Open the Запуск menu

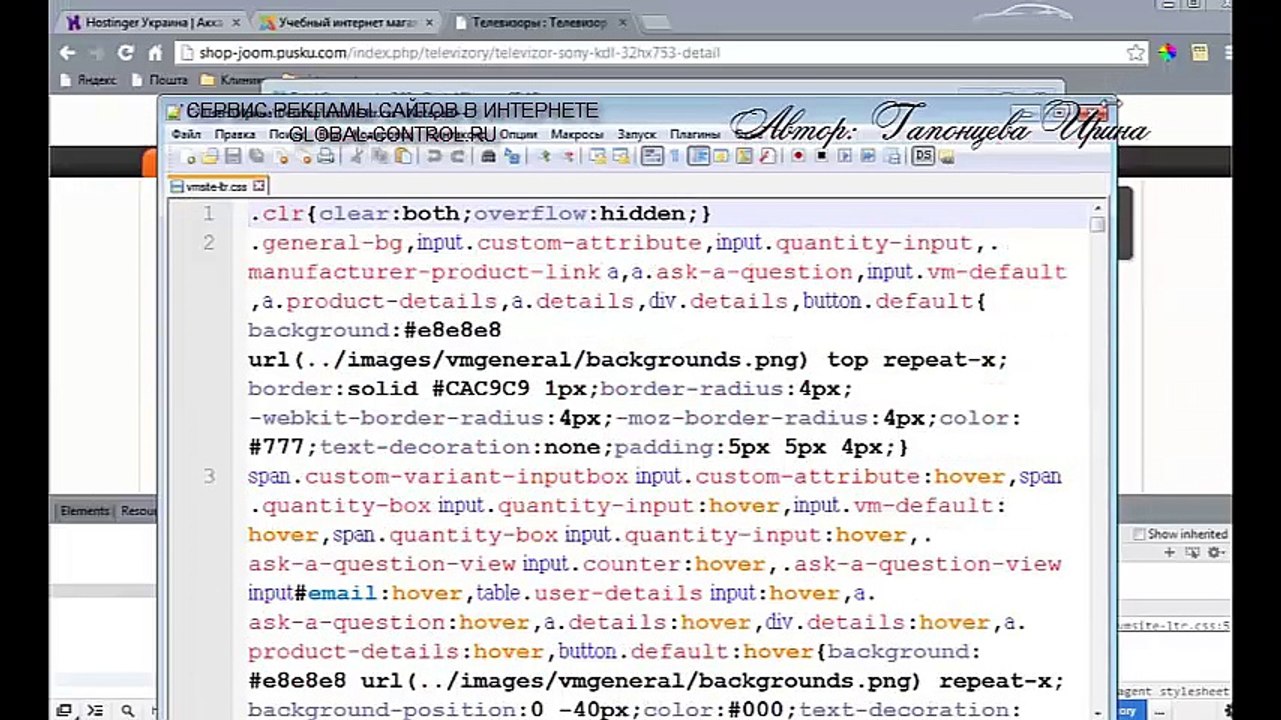[x=637, y=134]
